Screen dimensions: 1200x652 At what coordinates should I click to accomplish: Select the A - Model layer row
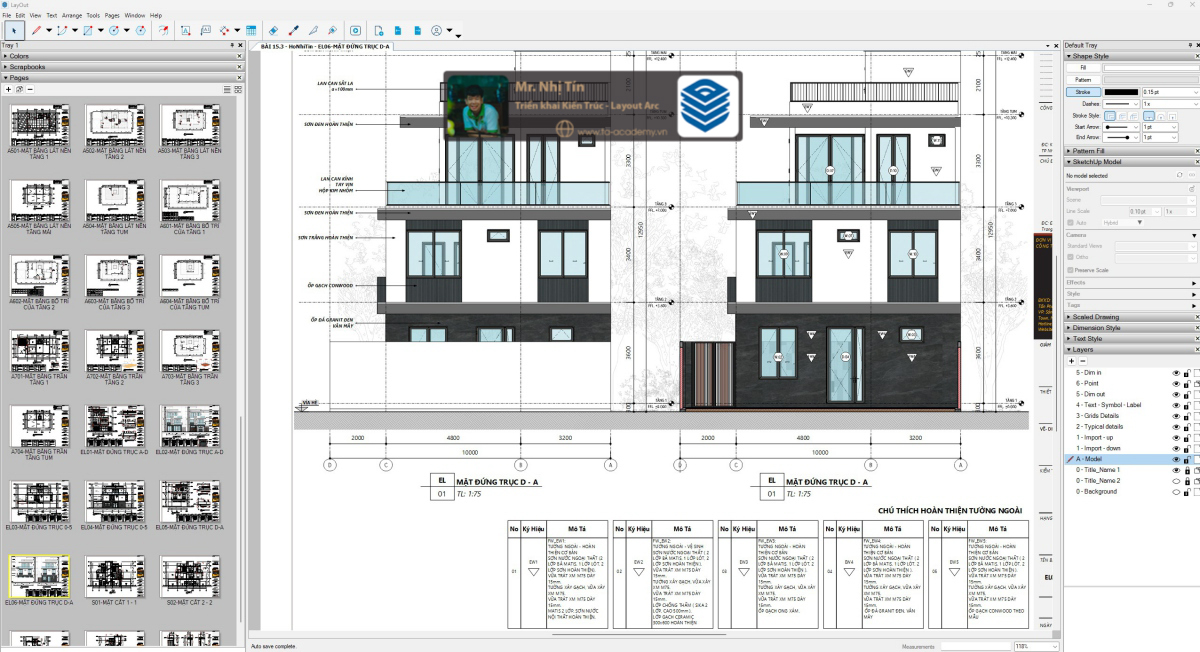click(1131, 459)
